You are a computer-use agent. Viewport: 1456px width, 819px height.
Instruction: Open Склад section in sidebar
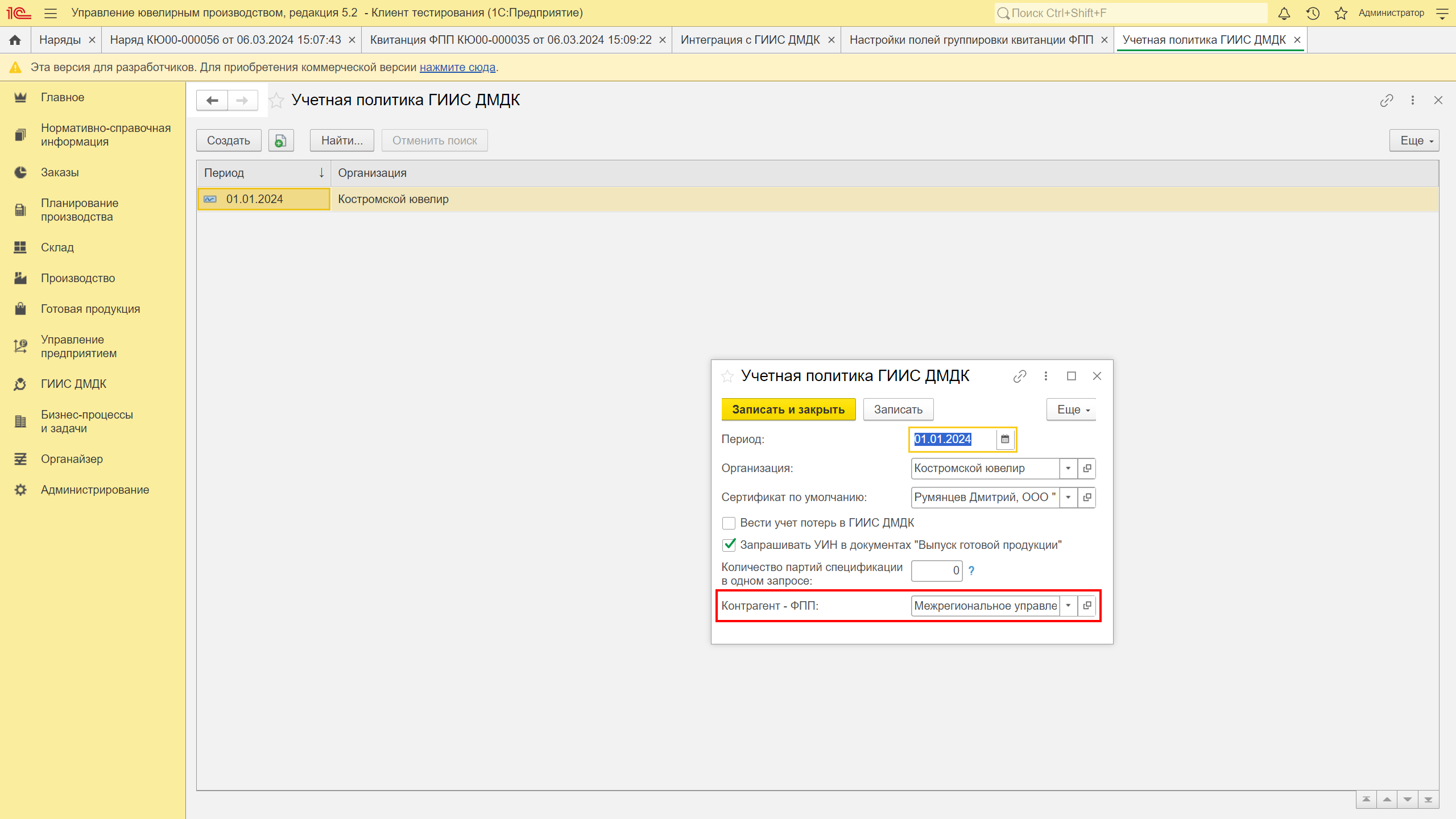[93, 247]
